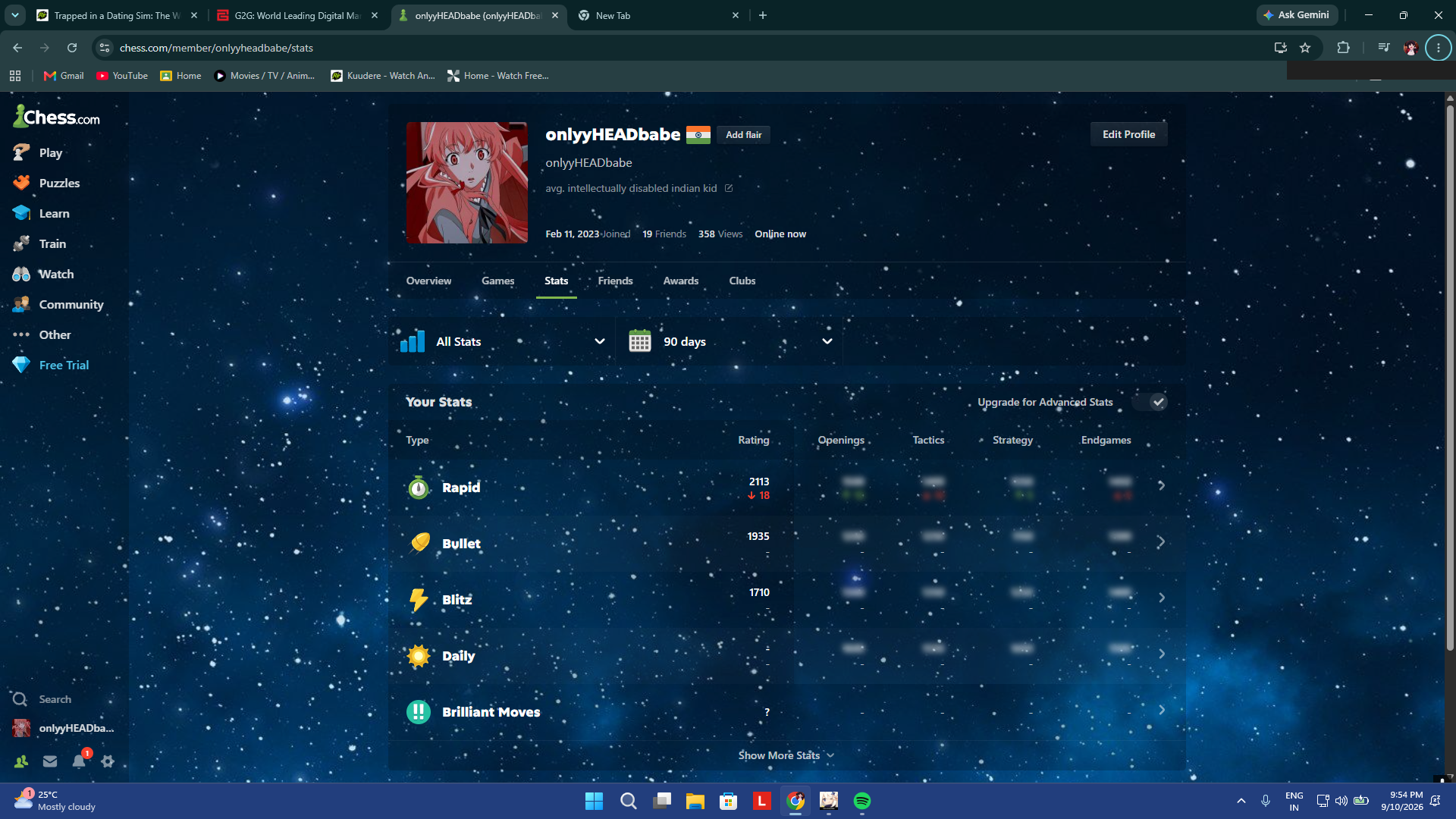Click the India flag next to username
1456x819 pixels.
point(698,135)
